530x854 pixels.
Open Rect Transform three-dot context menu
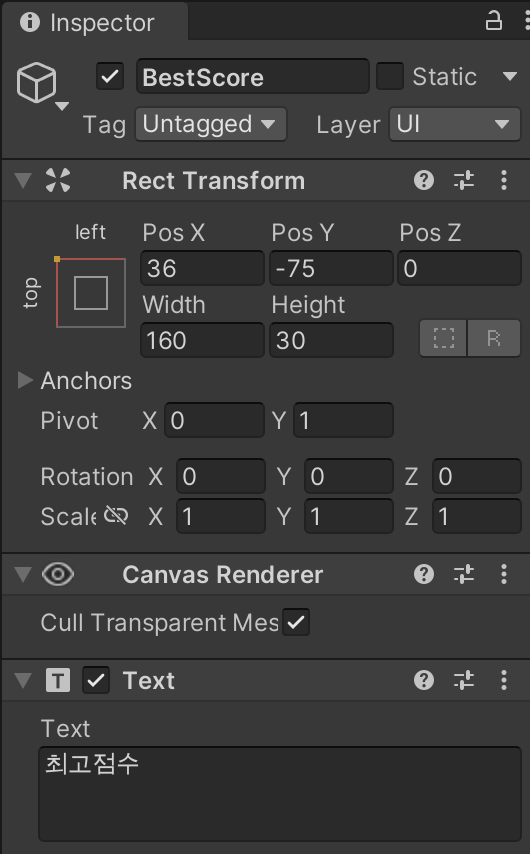pos(504,180)
